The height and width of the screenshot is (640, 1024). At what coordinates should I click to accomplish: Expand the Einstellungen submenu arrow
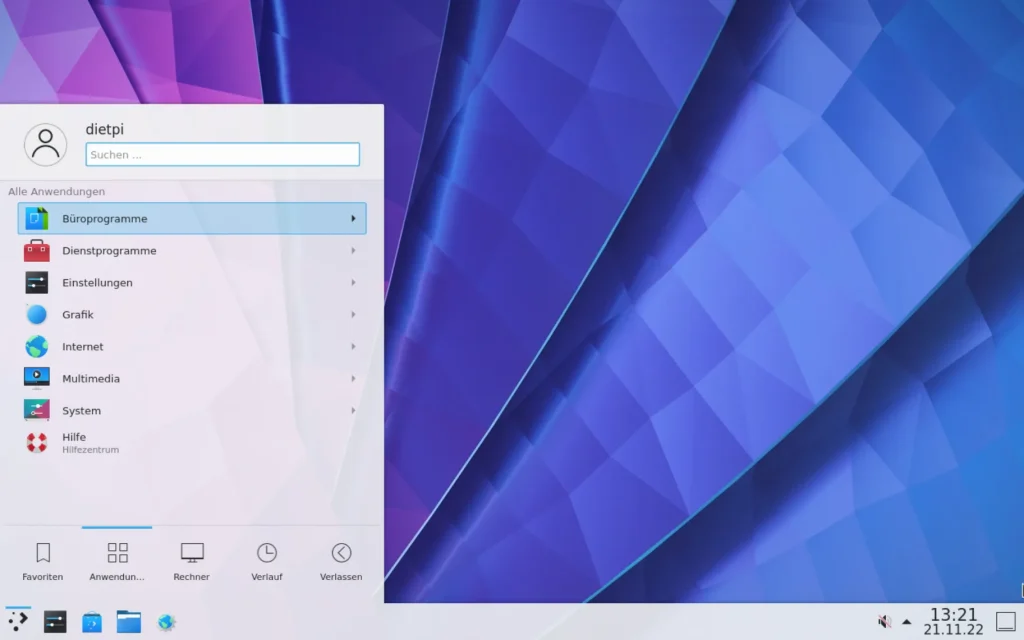(353, 283)
